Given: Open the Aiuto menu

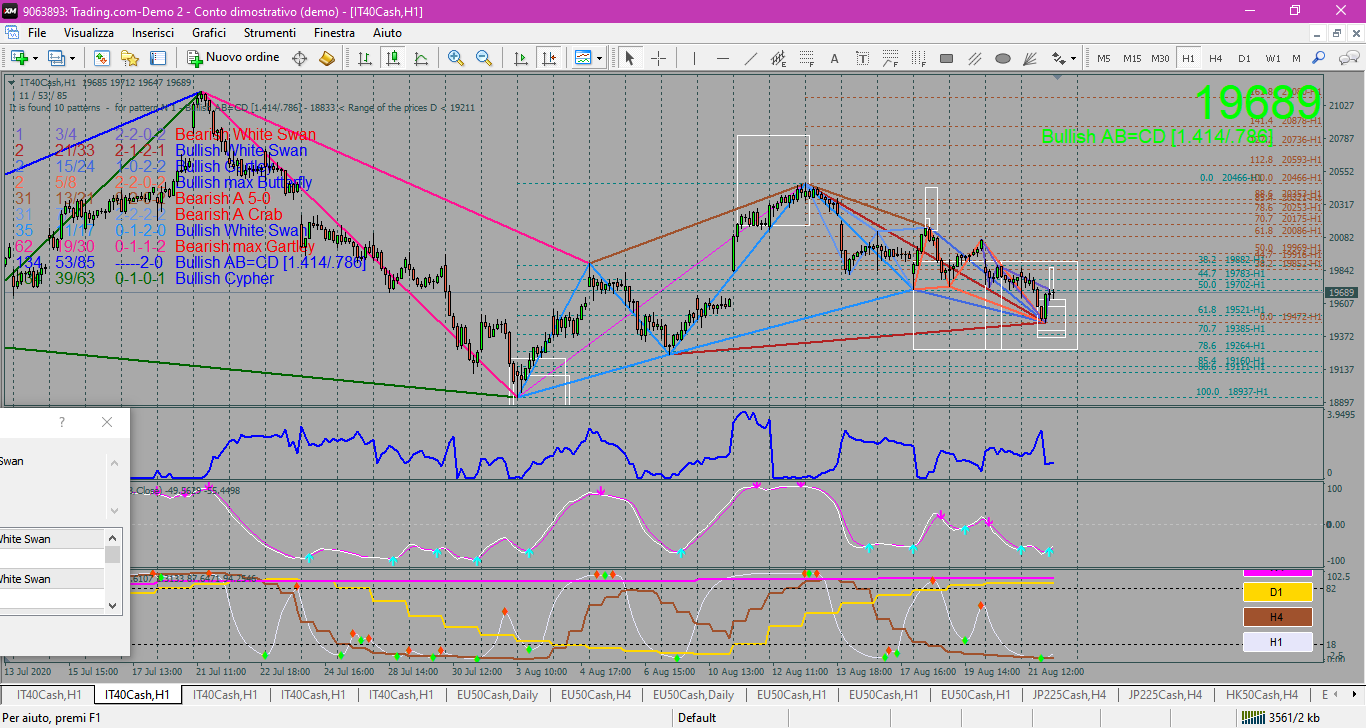Looking at the screenshot, I should click(x=387, y=33).
